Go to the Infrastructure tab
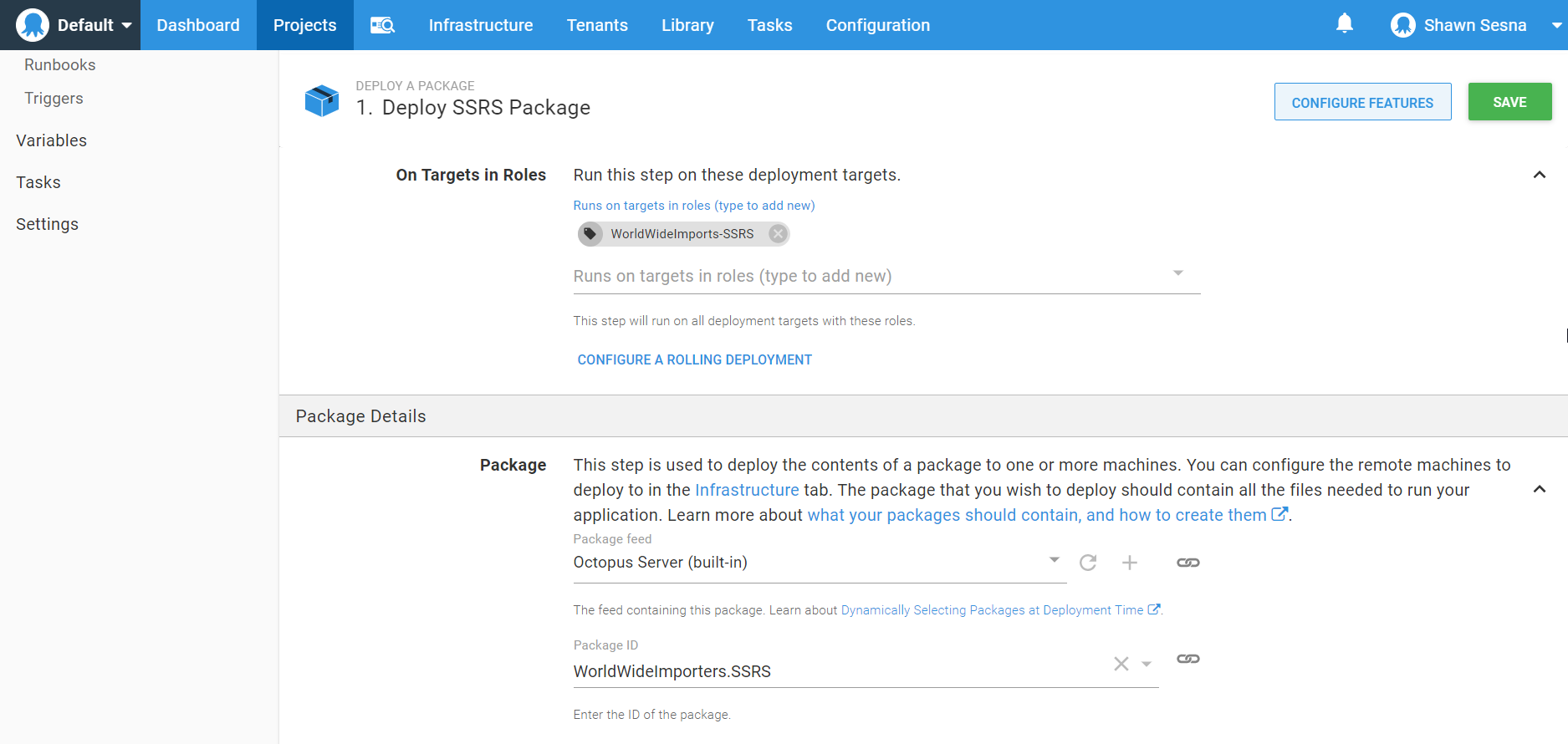 pyautogui.click(x=480, y=25)
